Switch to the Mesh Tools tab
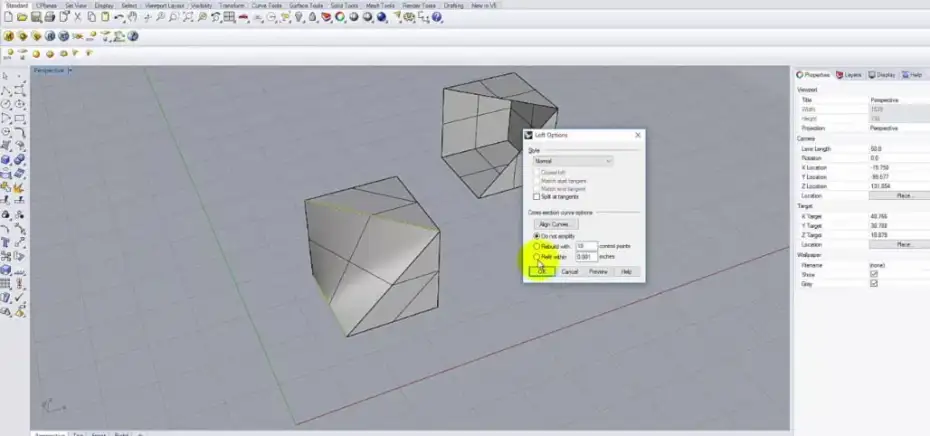This screenshot has height=436, width=930. 380,5
